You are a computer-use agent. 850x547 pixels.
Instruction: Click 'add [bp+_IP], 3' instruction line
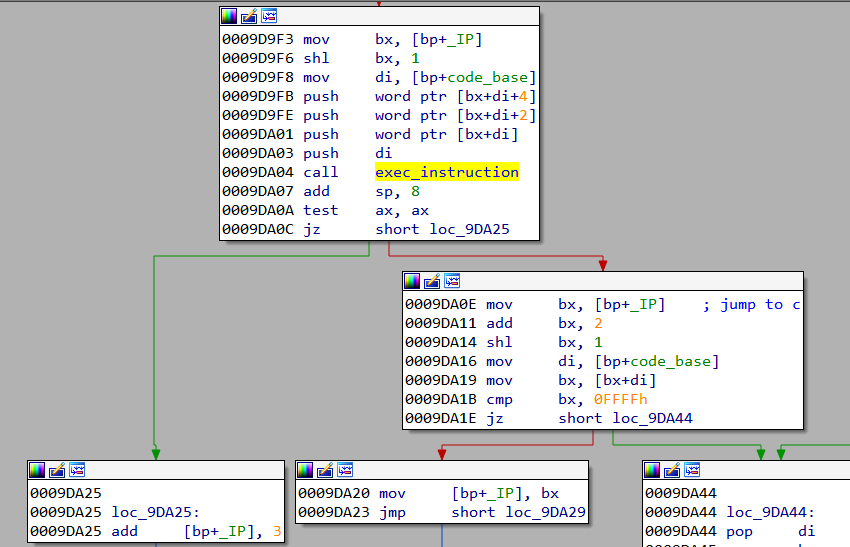[196, 531]
